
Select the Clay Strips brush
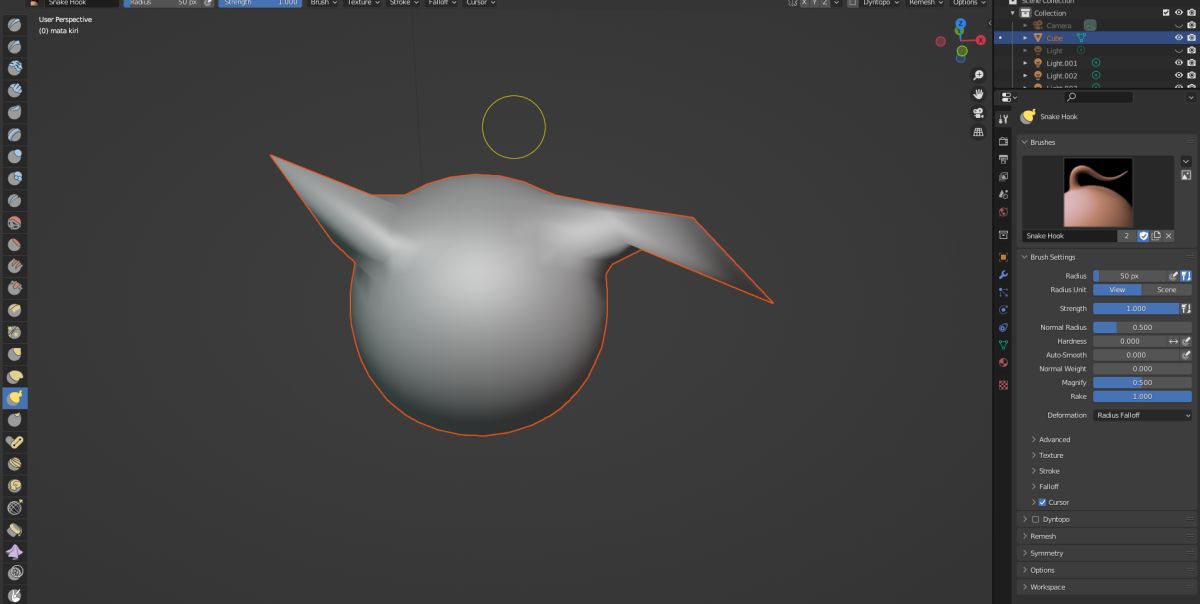pyautogui.click(x=15, y=91)
